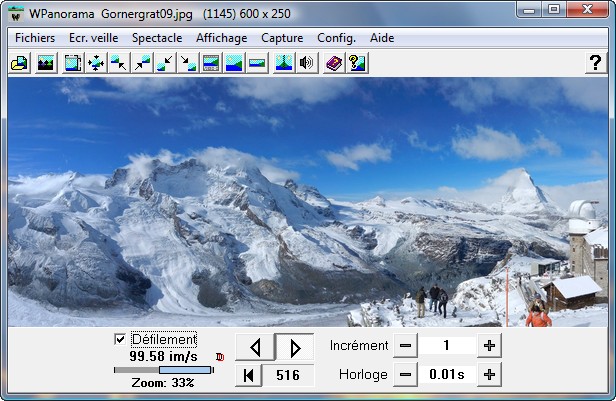Click the question mark picture info icon
The image size is (616, 401).
pos(357,63)
